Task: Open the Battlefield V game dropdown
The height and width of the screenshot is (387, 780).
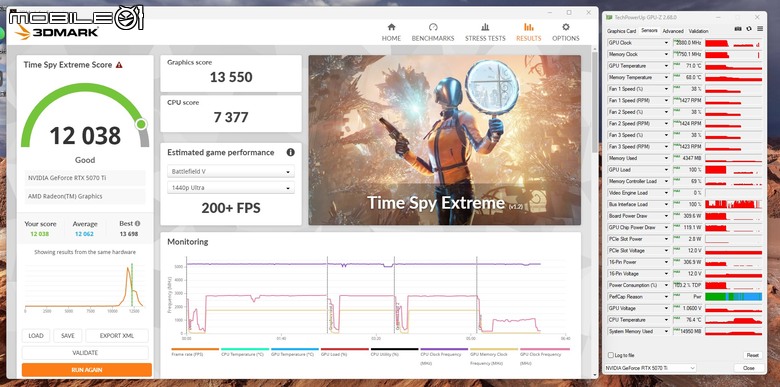Action: [231, 172]
